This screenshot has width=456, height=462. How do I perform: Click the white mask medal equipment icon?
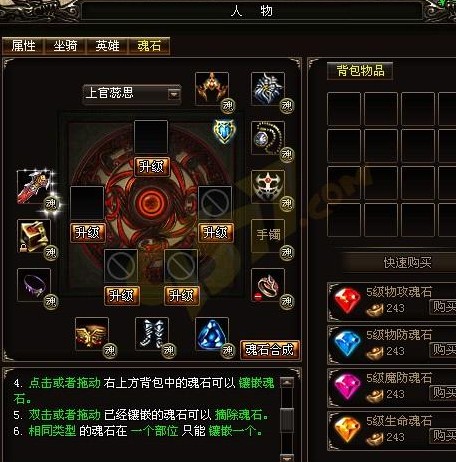point(268,187)
